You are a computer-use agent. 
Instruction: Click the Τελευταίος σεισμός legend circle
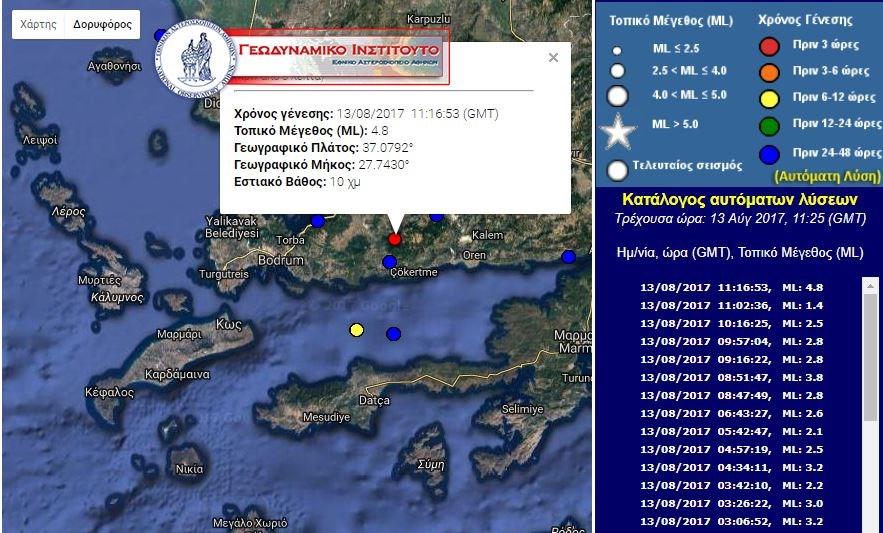[618, 169]
